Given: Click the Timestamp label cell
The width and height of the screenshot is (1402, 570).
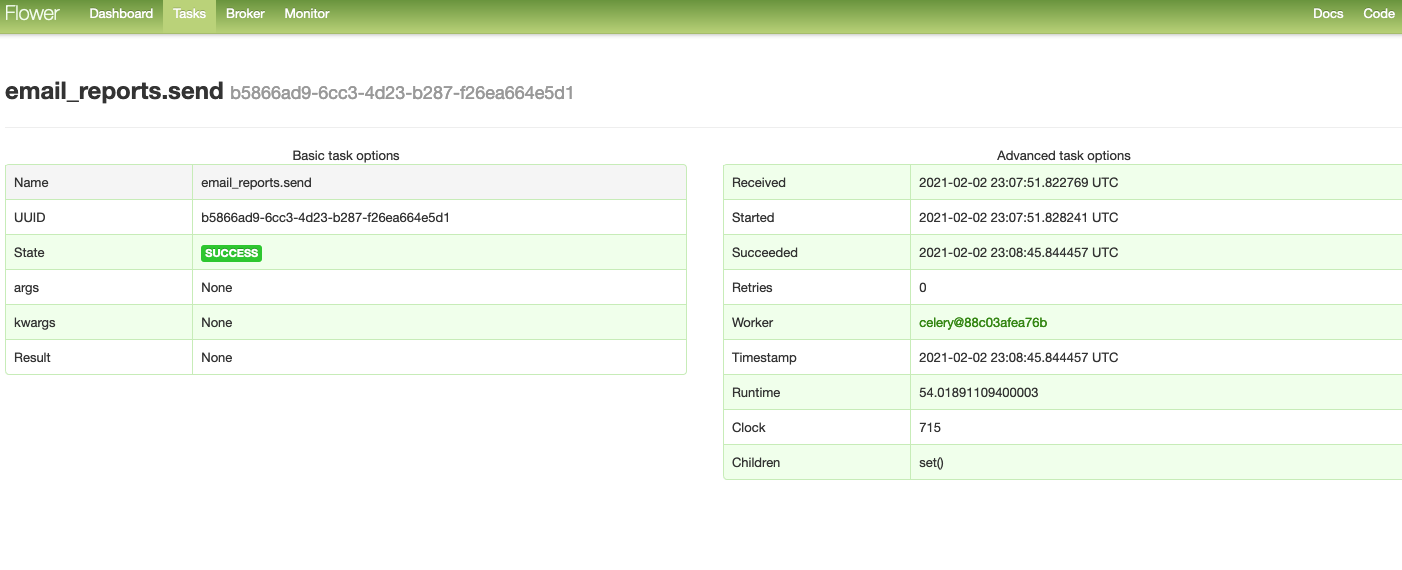Looking at the screenshot, I should tap(817, 358).
